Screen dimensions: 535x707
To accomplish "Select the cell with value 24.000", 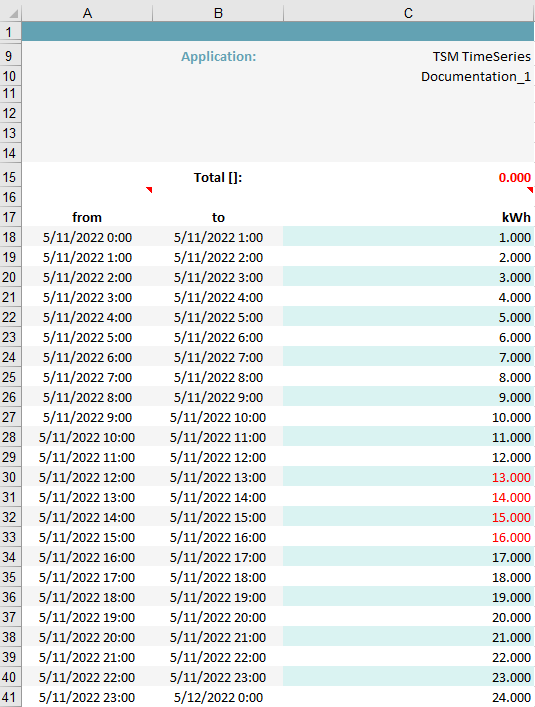I will [x=409, y=697].
